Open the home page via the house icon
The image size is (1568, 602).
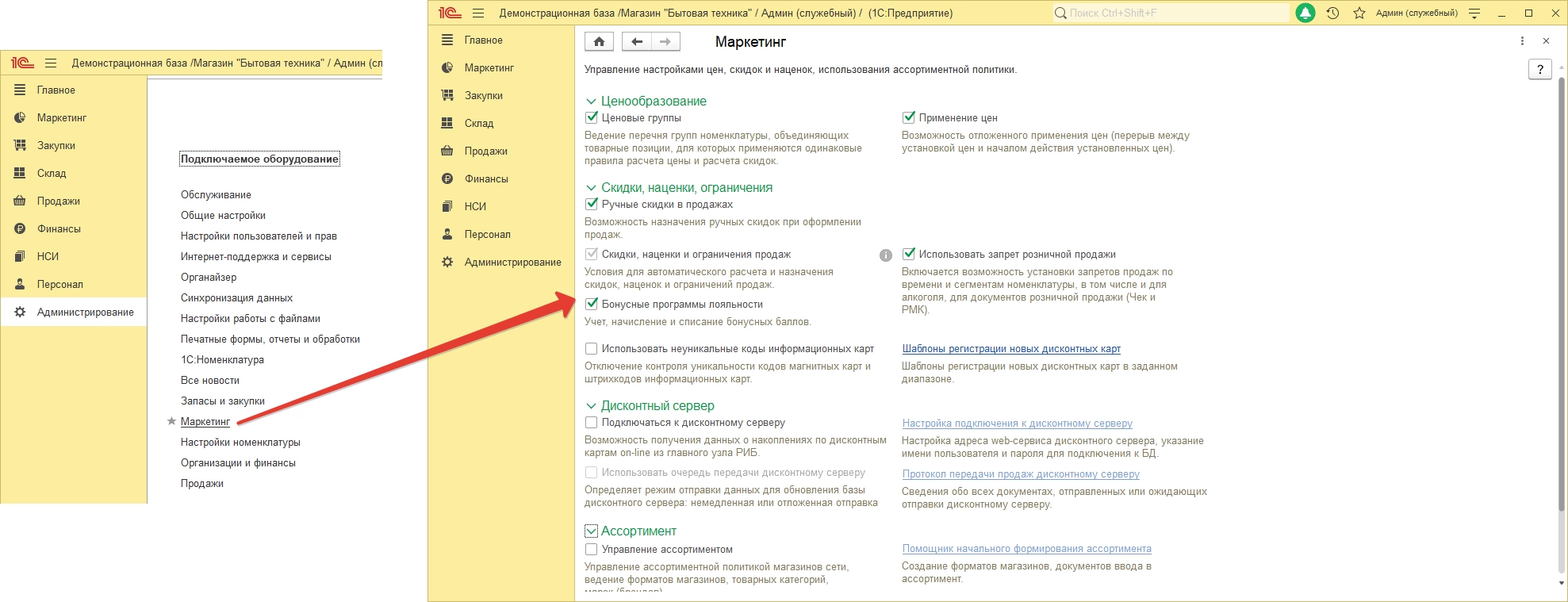[599, 41]
